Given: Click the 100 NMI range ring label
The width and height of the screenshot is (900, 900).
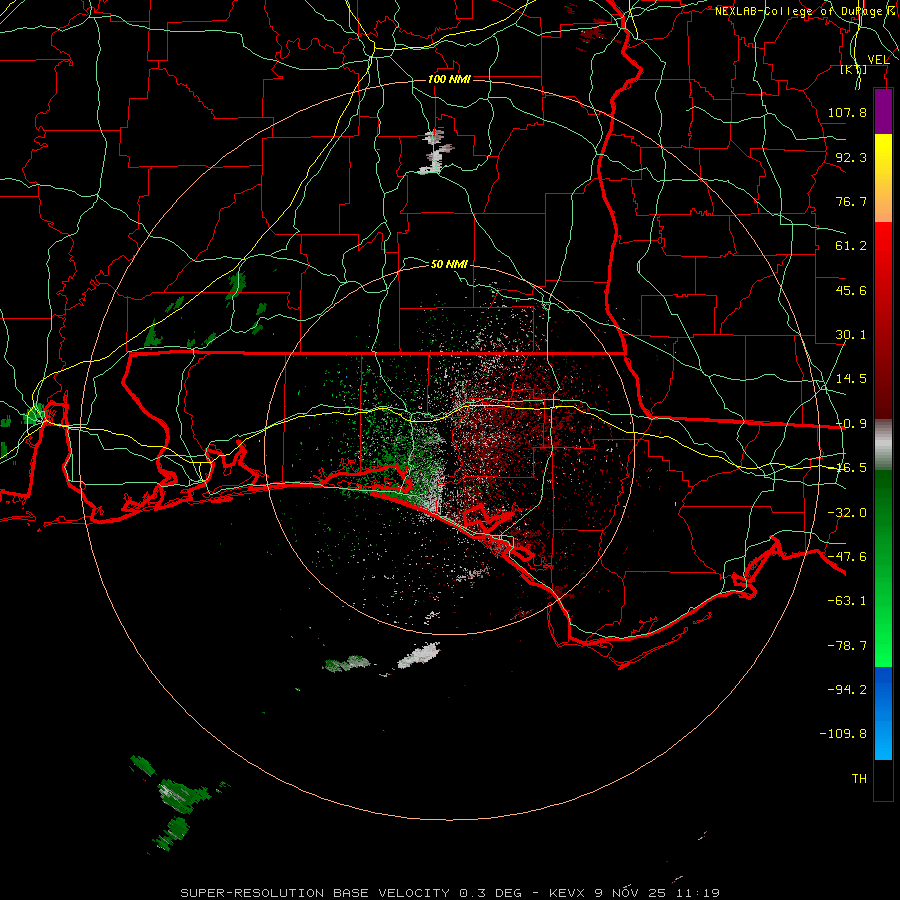Looking at the screenshot, I should [x=449, y=79].
